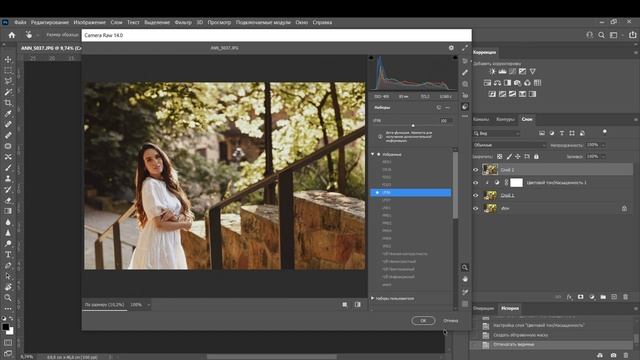Collapse the Избранное presets group
Screen dimensions: 640x360
point(373,154)
